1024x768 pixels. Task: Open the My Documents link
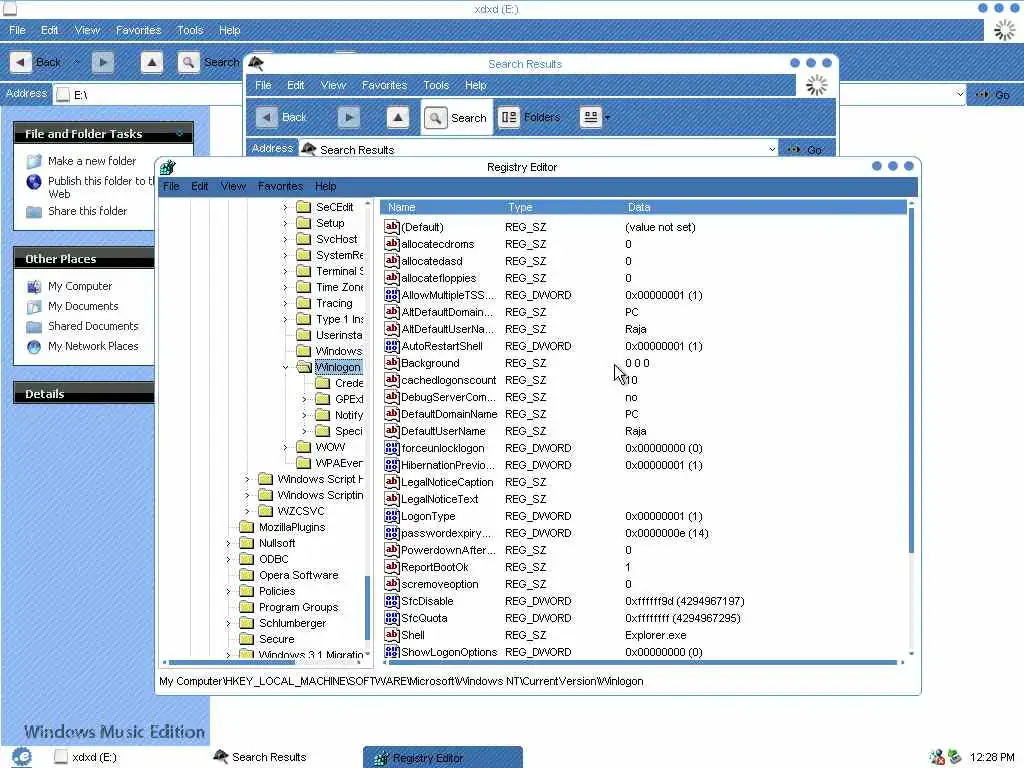pyautogui.click(x=83, y=306)
